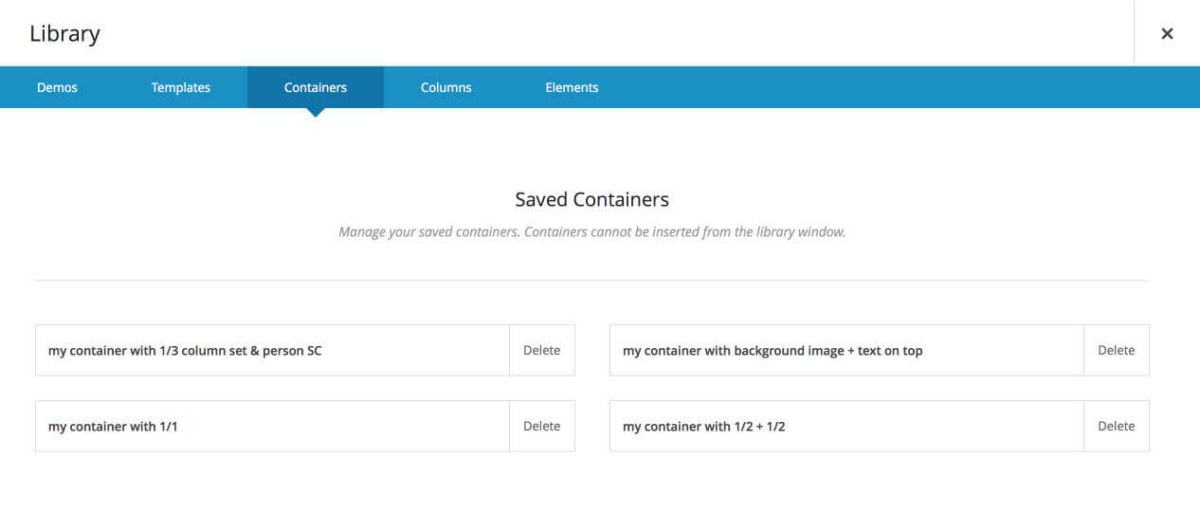Show the Elements tab
This screenshot has width=1200, height=513.
(x=572, y=88)
